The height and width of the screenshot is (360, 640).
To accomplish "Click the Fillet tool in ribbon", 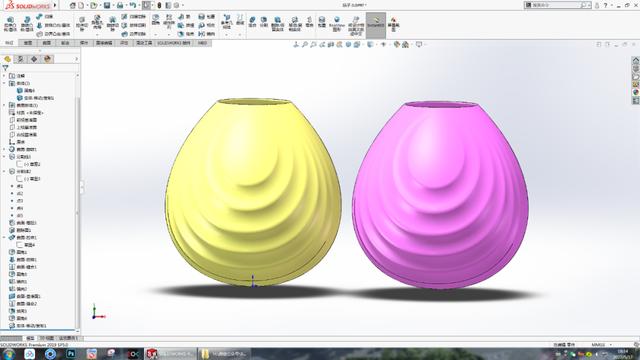I will [x=156, y=20].
